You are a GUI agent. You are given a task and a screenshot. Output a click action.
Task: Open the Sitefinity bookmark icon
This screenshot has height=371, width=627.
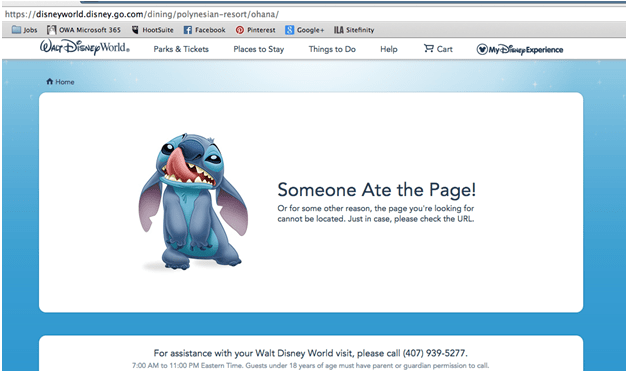pos(339,30)
